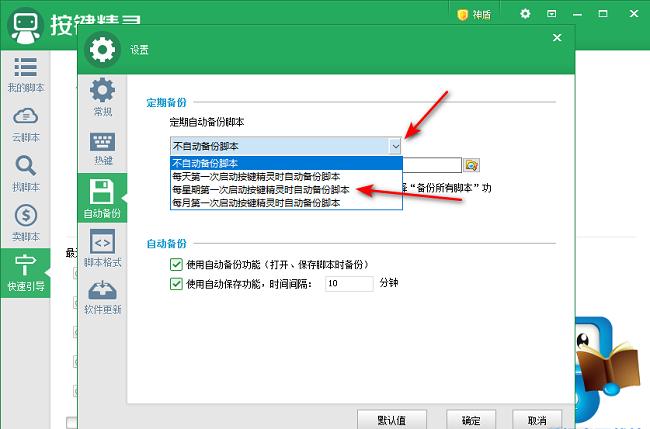This screenshot has width=650, height=429.
Task: Open main window settings gear icon
Action: click(x=526, y=14)
